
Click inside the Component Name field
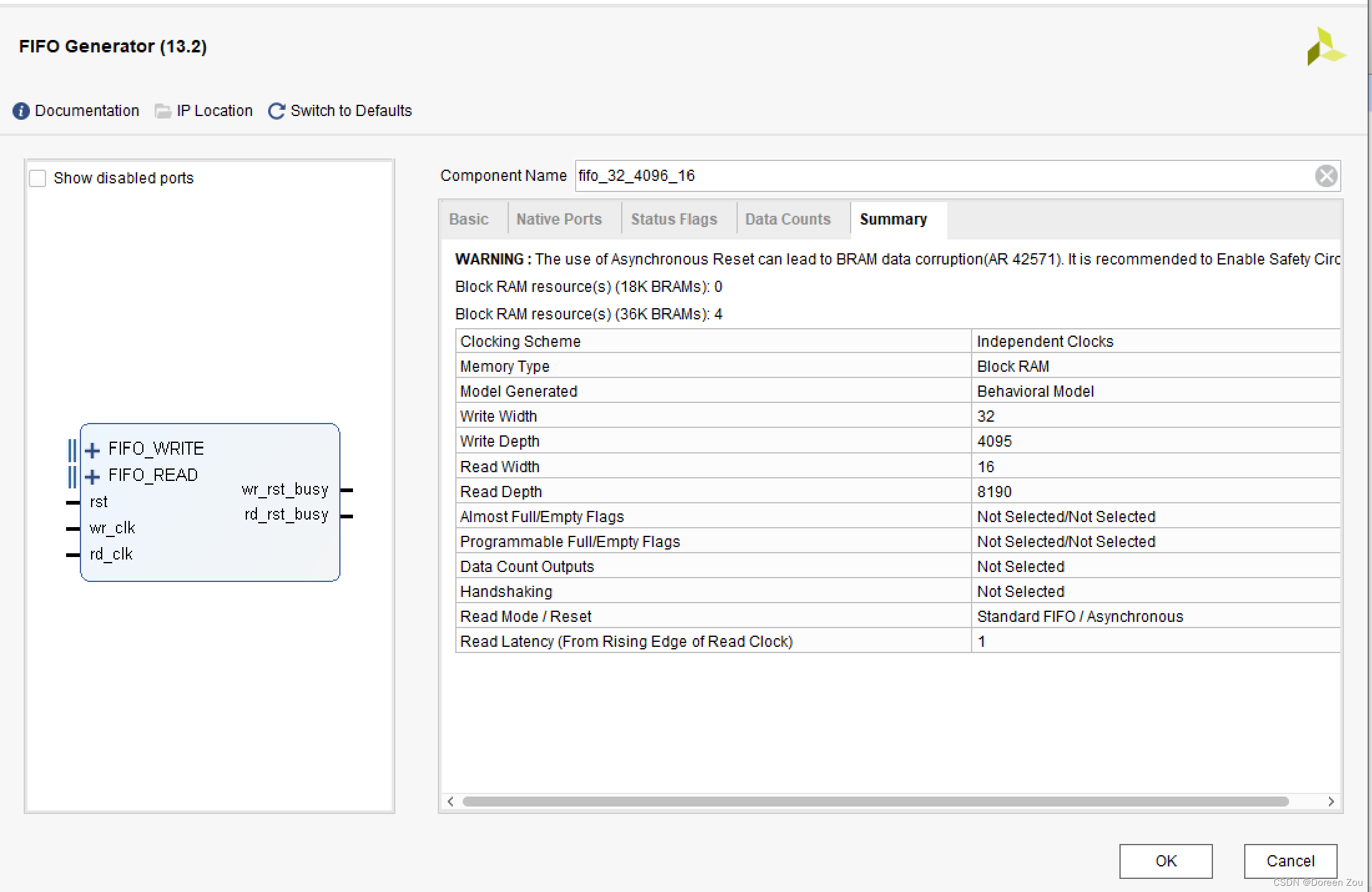[x=935, y=176]
